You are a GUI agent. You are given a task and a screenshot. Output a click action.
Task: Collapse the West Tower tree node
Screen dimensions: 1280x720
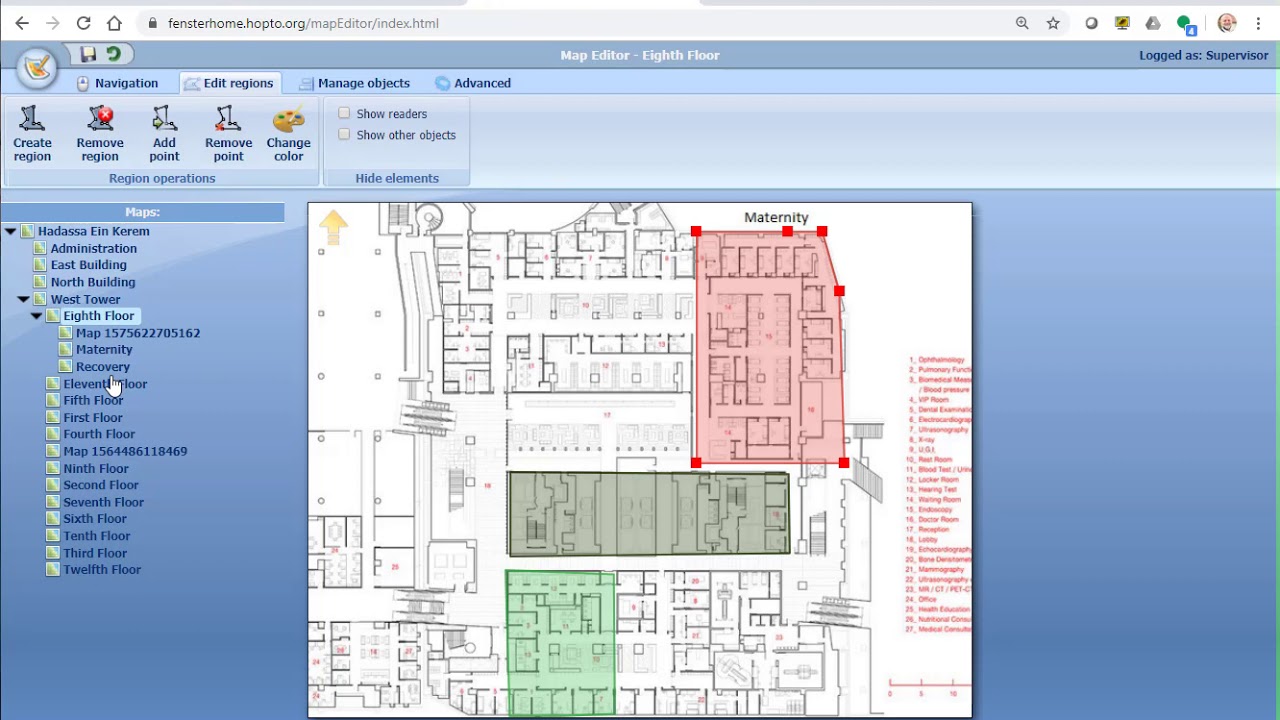(23, 299)
